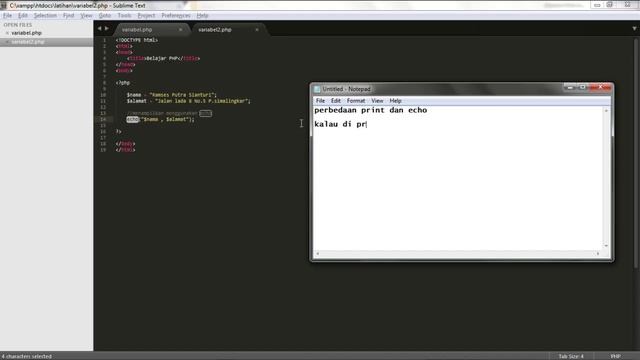
Task: Click Notepad vertical scrollbar down arrow
Action: pos(606,246)
